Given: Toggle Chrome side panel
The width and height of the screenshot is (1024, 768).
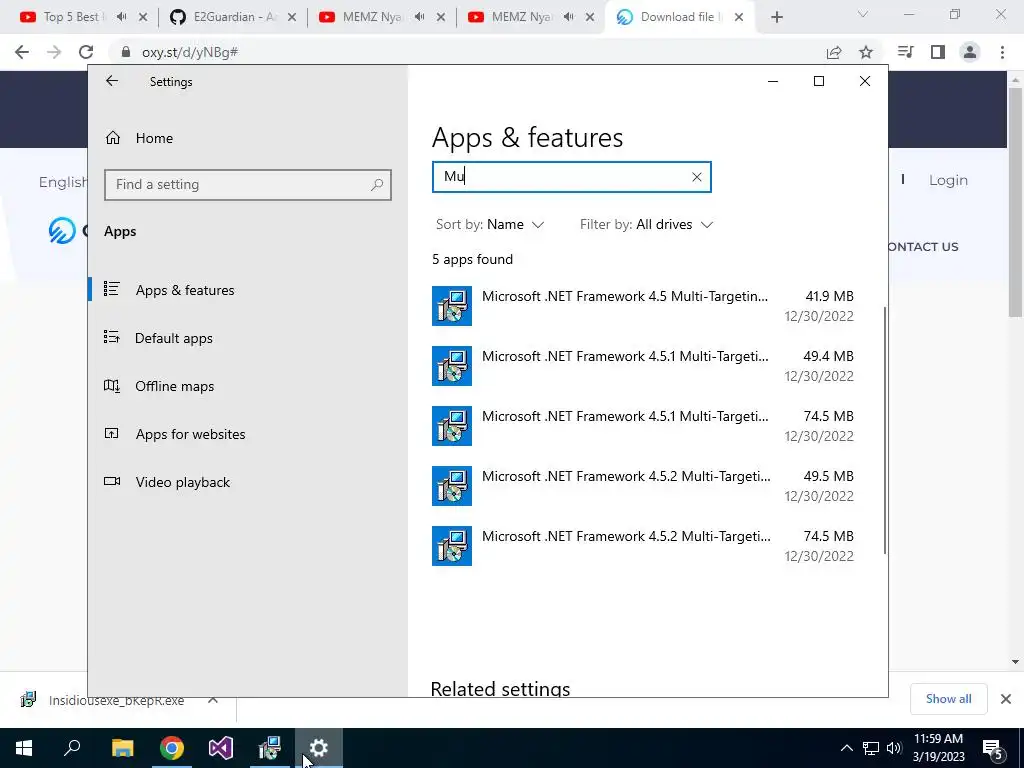Looking at the screenshot, I should click(938, 52).
